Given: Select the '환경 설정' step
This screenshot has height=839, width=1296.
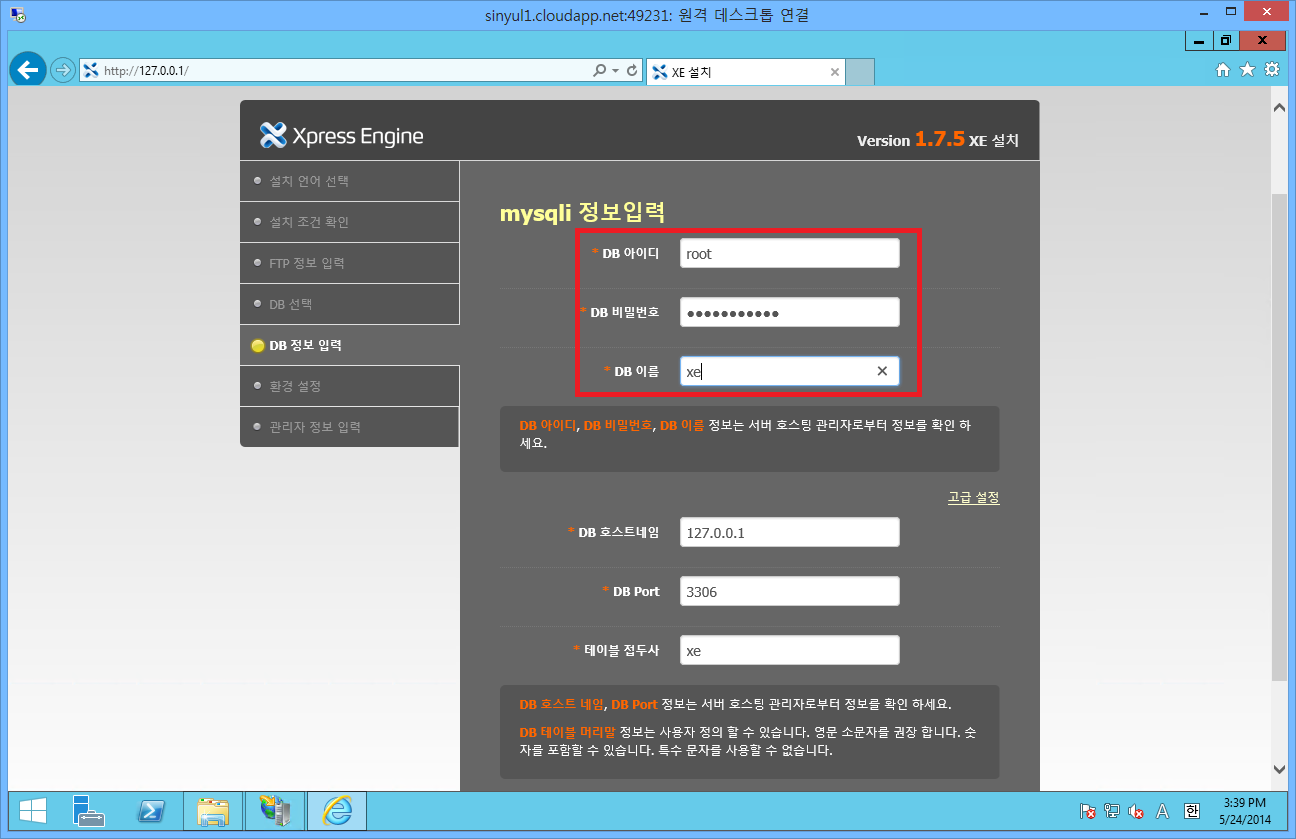Looking at the screenshot, I should point(350,386).
